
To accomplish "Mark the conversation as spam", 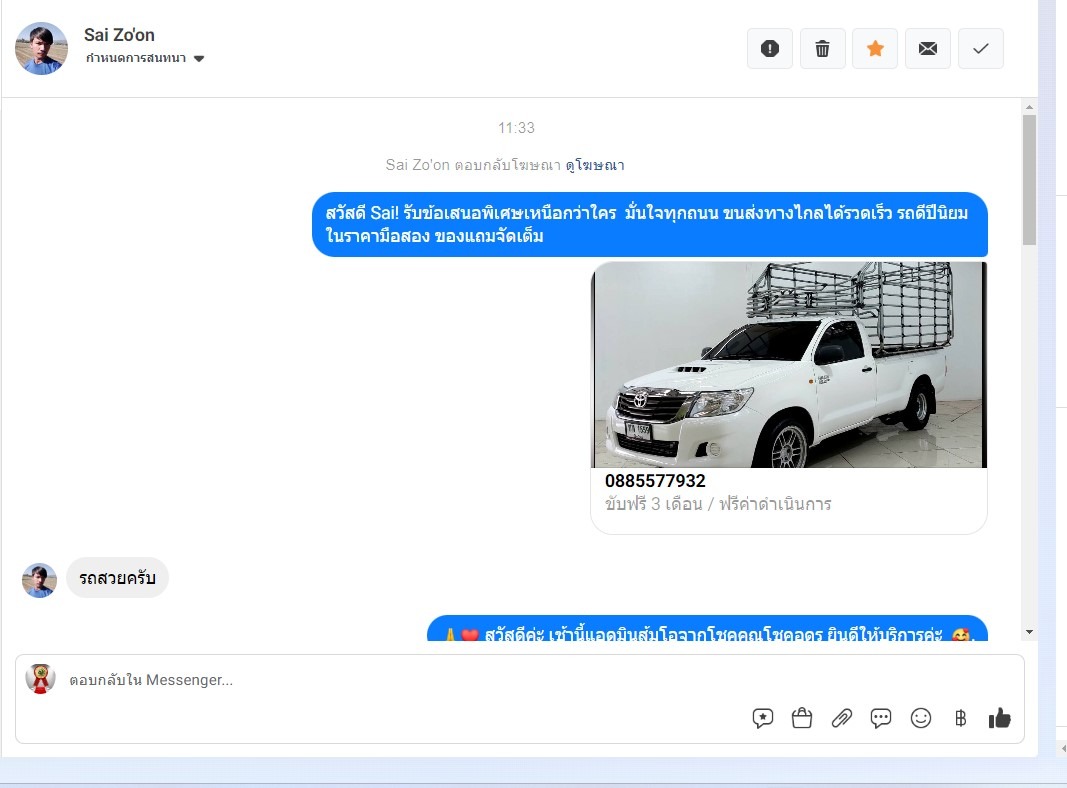I will [x=769, y=49].
